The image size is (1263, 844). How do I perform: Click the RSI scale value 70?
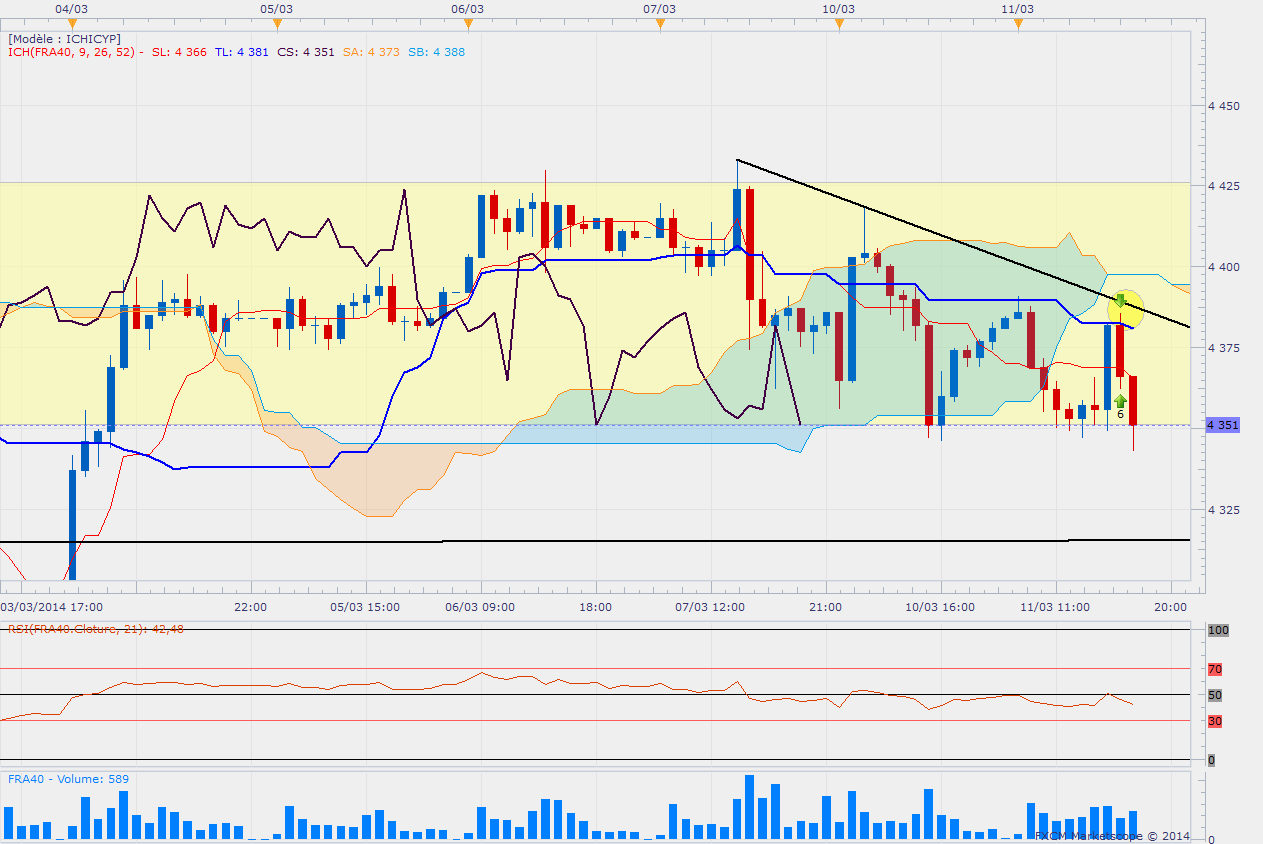1214,669
